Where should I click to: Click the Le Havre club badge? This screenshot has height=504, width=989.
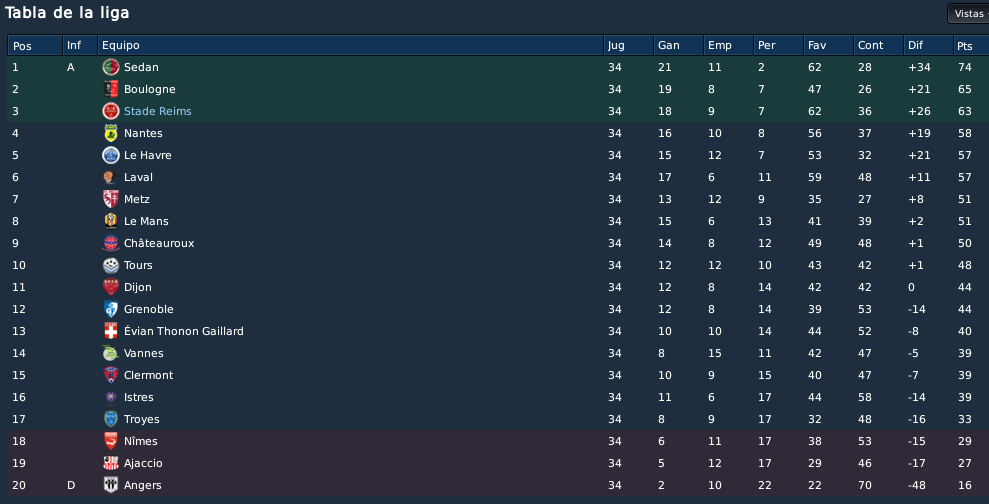click(x=111, y=155)
